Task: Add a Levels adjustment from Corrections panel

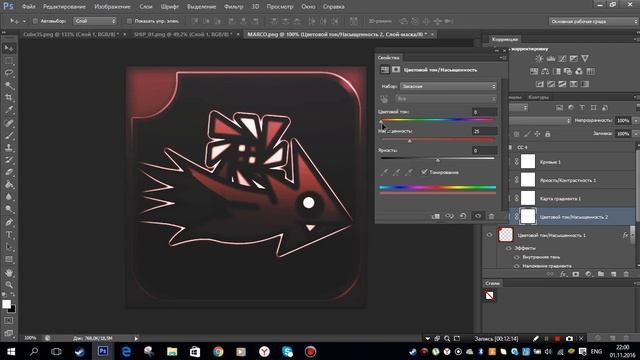Action: [551, 59]
